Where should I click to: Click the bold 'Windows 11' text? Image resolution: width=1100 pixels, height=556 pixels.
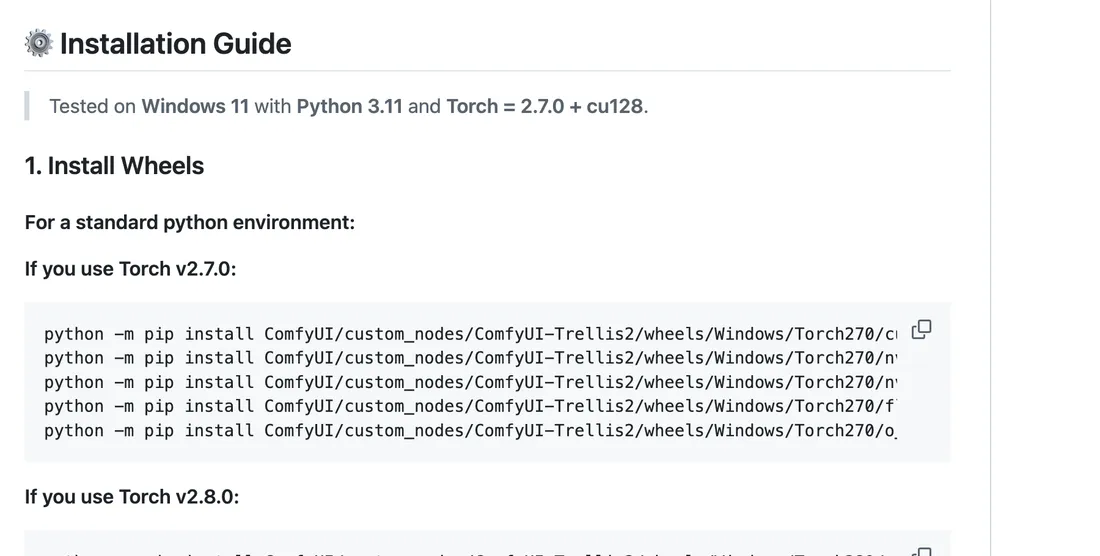[195, 107]
